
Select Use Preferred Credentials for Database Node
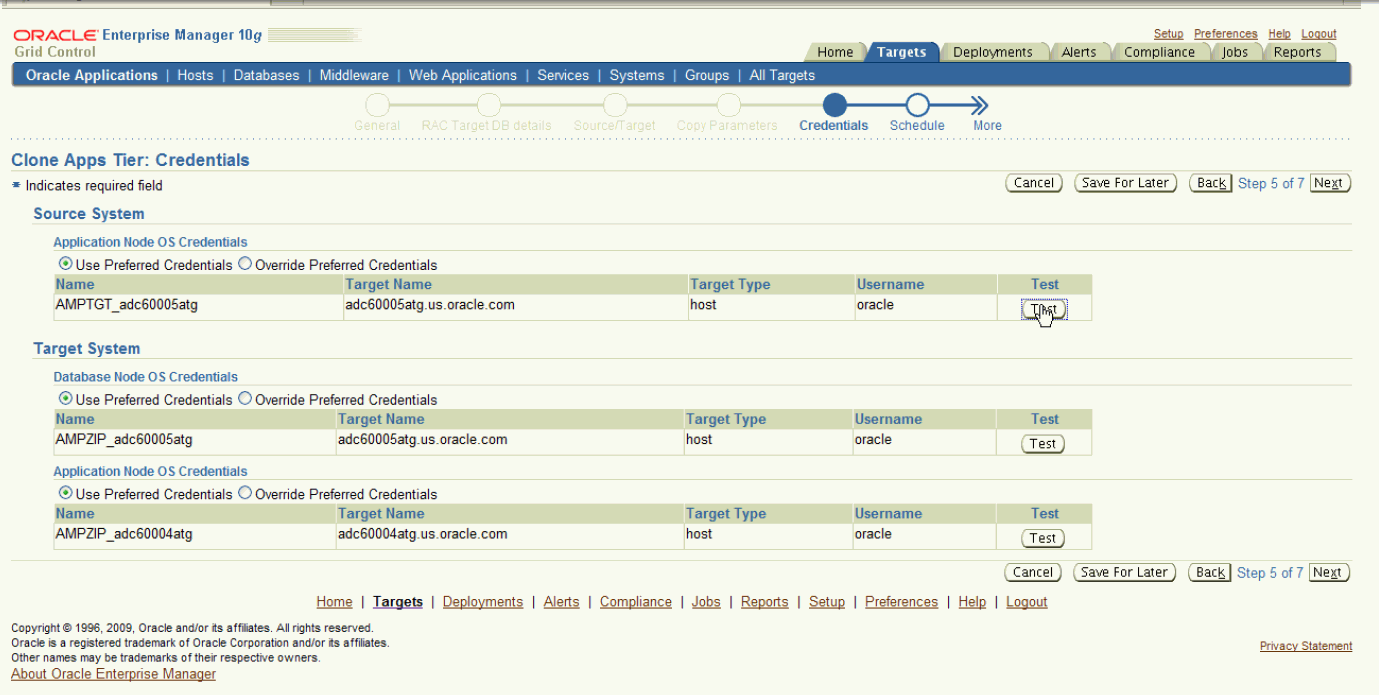[66, 399]
